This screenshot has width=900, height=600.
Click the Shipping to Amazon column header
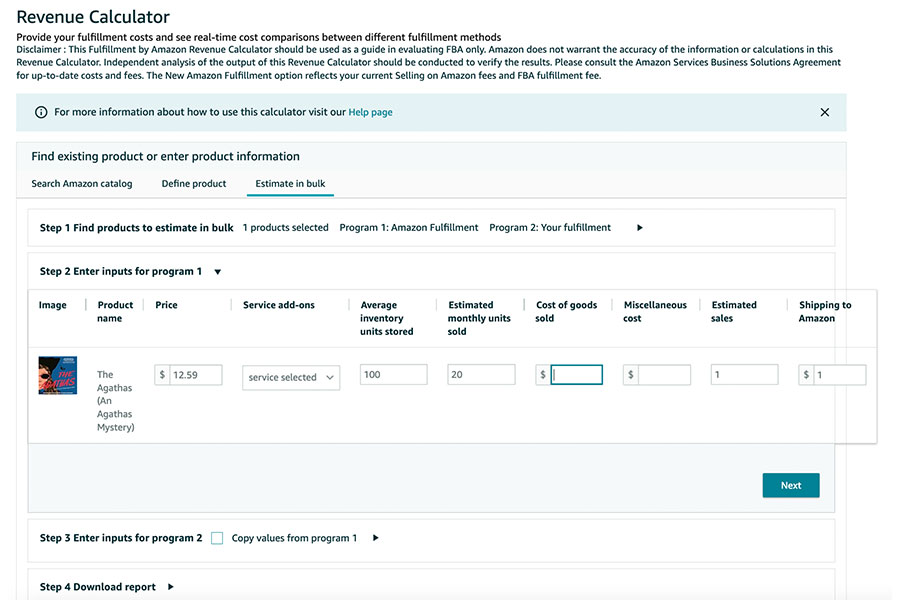pos(825,311)
